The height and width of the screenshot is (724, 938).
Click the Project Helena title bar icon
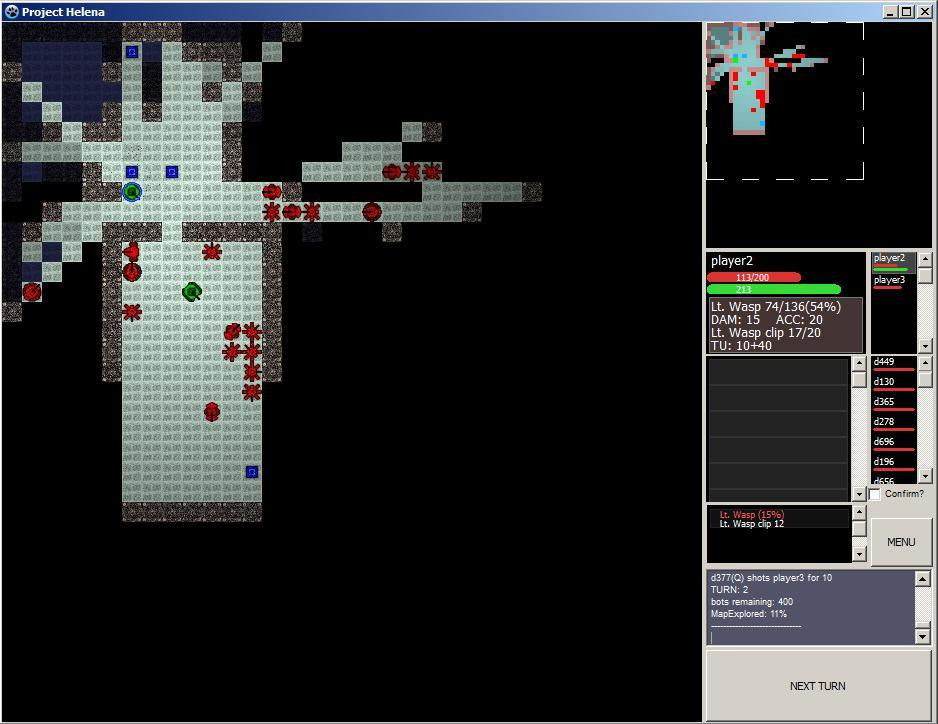click(11, 11)
